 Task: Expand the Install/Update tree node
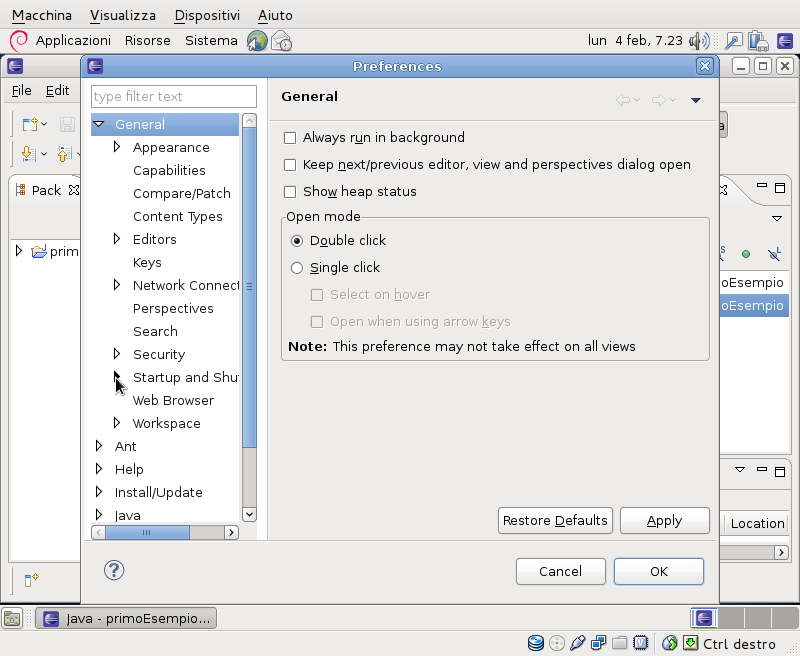pyautogui.click(x=99, y=492)
